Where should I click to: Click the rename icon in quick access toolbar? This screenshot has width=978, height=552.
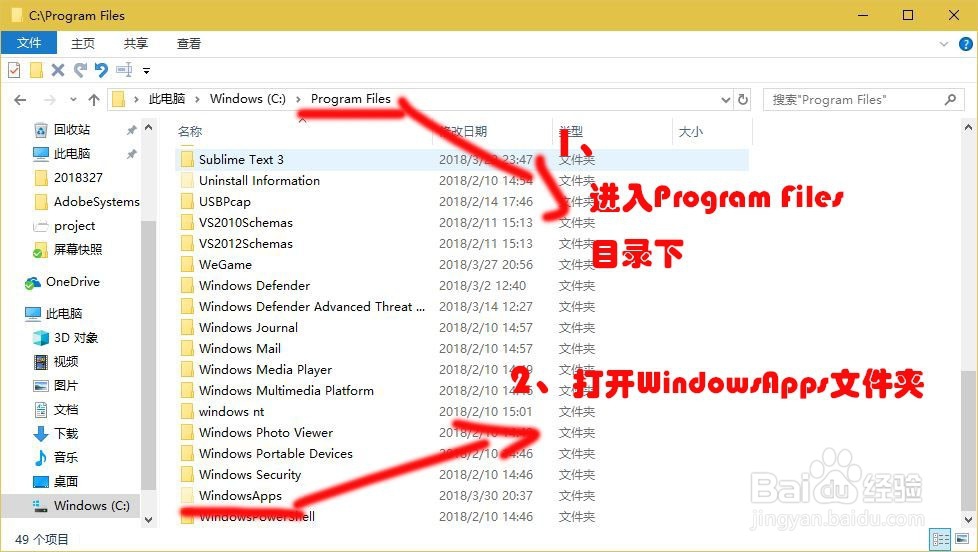tap(124, 70)
